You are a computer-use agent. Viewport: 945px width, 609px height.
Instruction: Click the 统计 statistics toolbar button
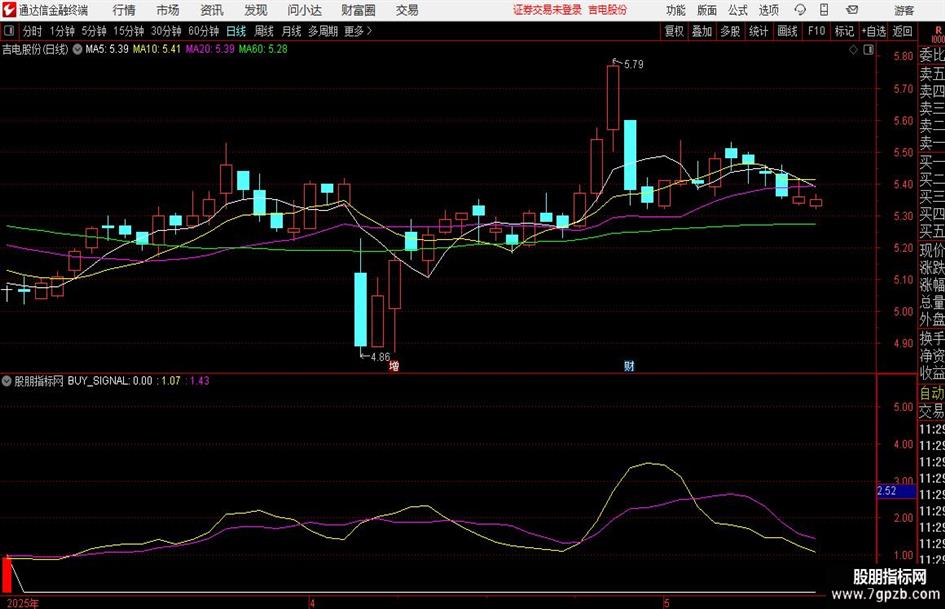(758, 31)
